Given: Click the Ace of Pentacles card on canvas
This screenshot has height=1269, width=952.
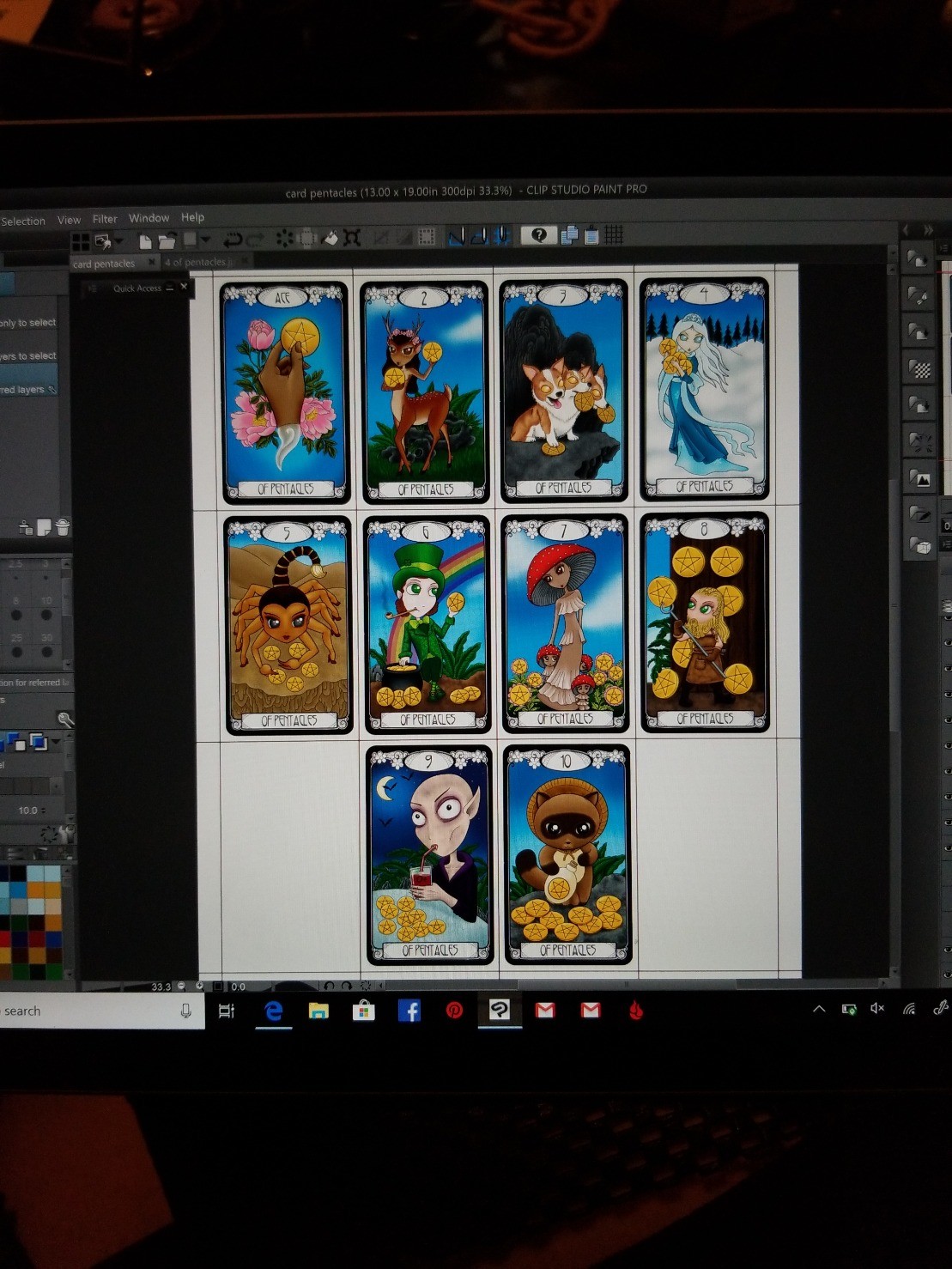Looking at the screenshot, I should tap(286, 392).
